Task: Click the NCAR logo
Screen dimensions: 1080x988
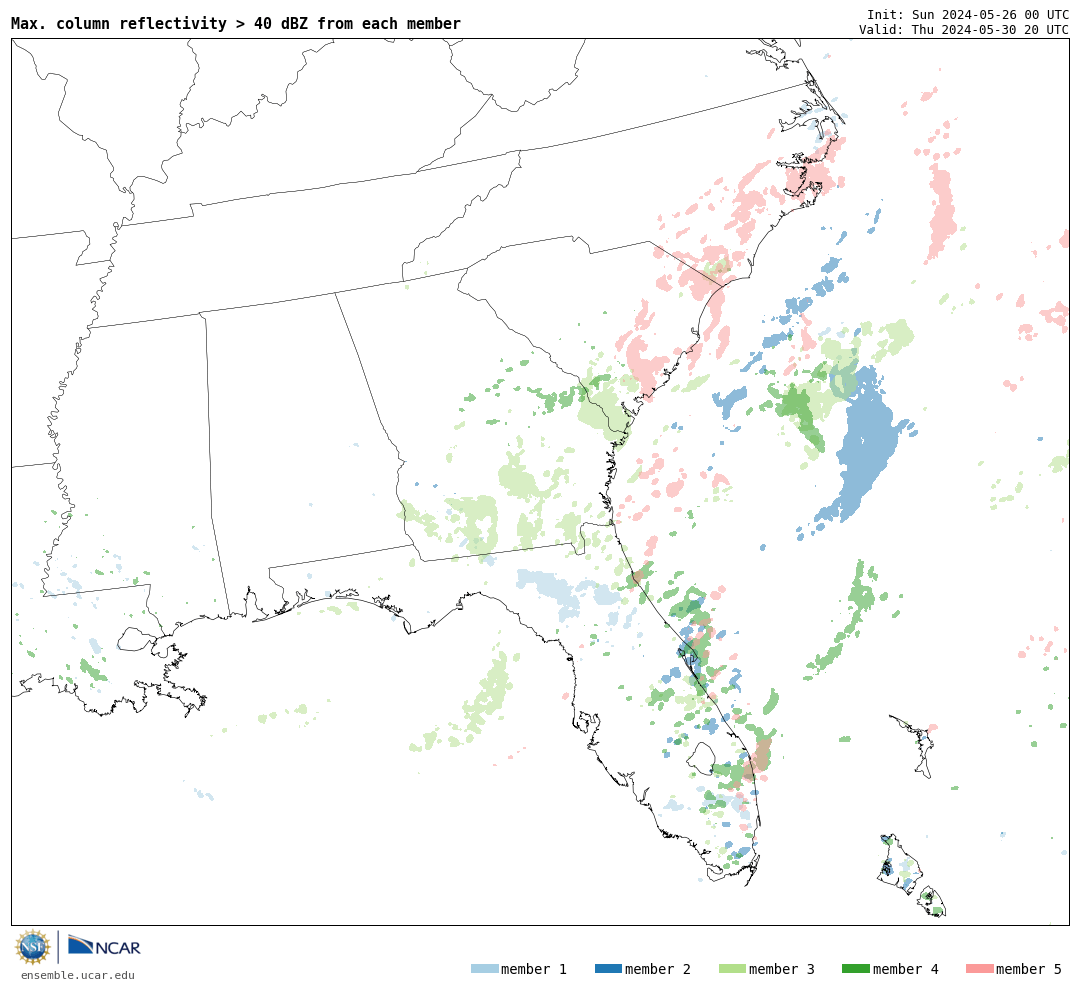Action: tap(104, 946)
